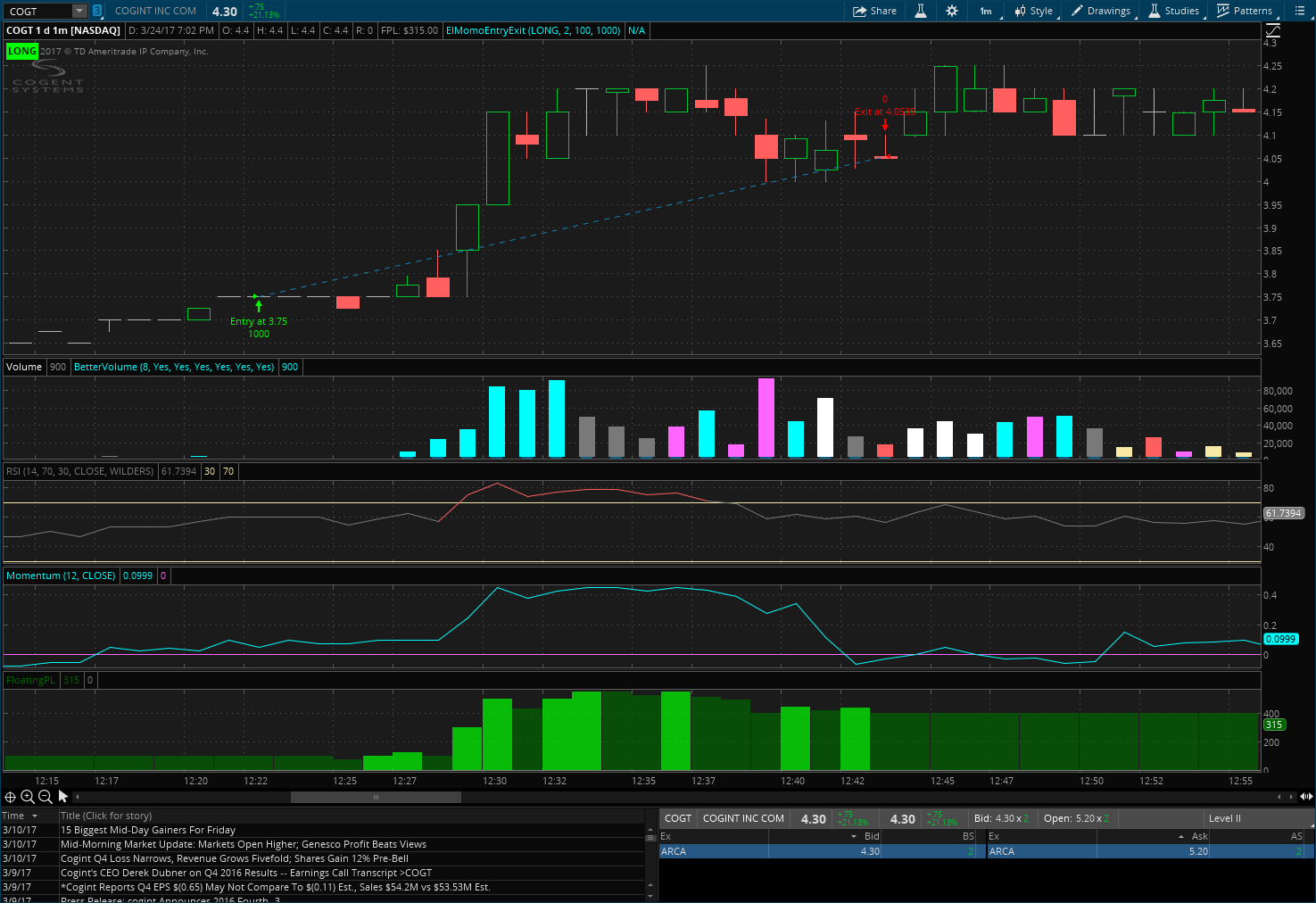Click the price axis curve icon
The image size is (1316, 903).
click(x=1271, y=30)
